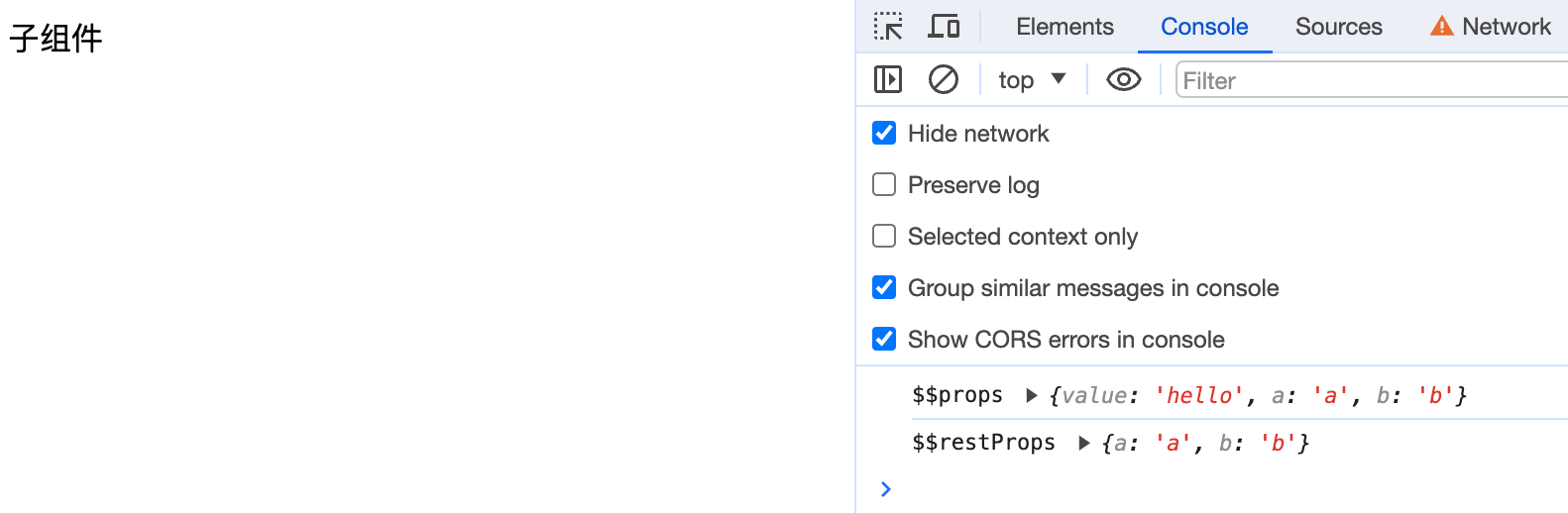
Task: Expand the $$props object triangle
Action: point(1031,396)
